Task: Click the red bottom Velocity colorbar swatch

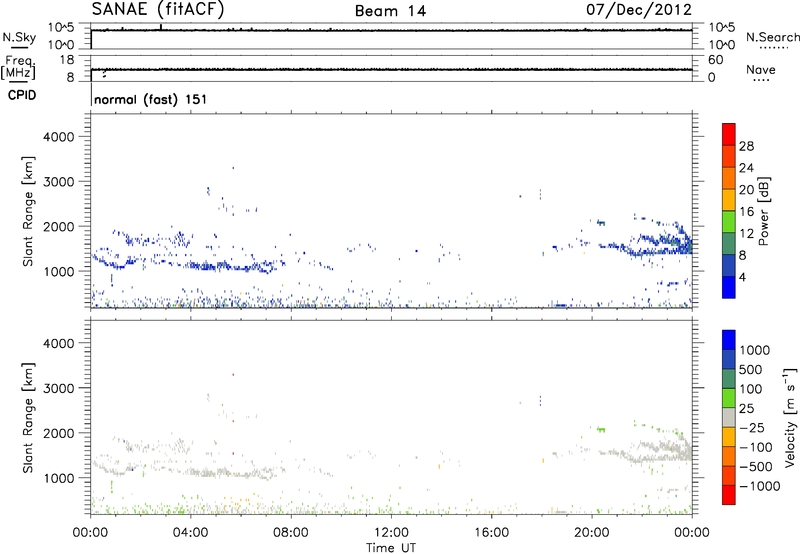Action: [729, 495]
